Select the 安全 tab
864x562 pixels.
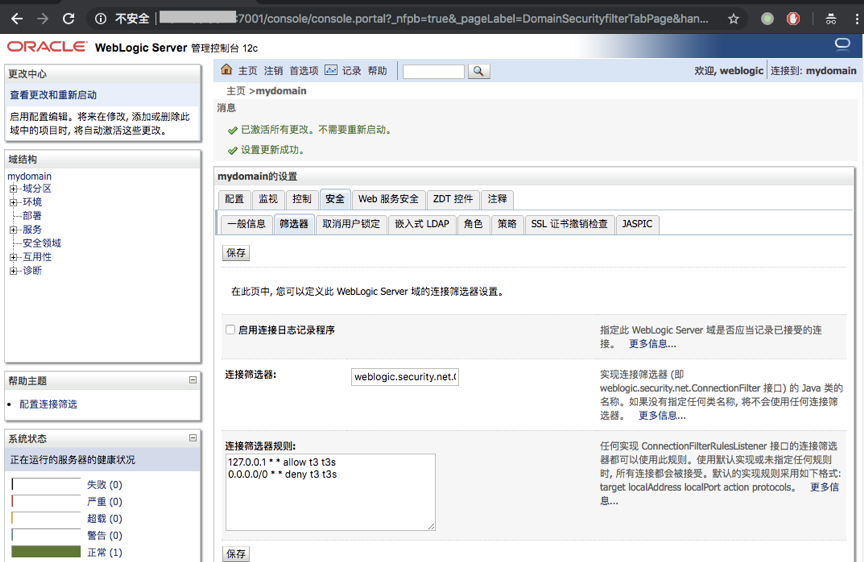click(335, 199)
